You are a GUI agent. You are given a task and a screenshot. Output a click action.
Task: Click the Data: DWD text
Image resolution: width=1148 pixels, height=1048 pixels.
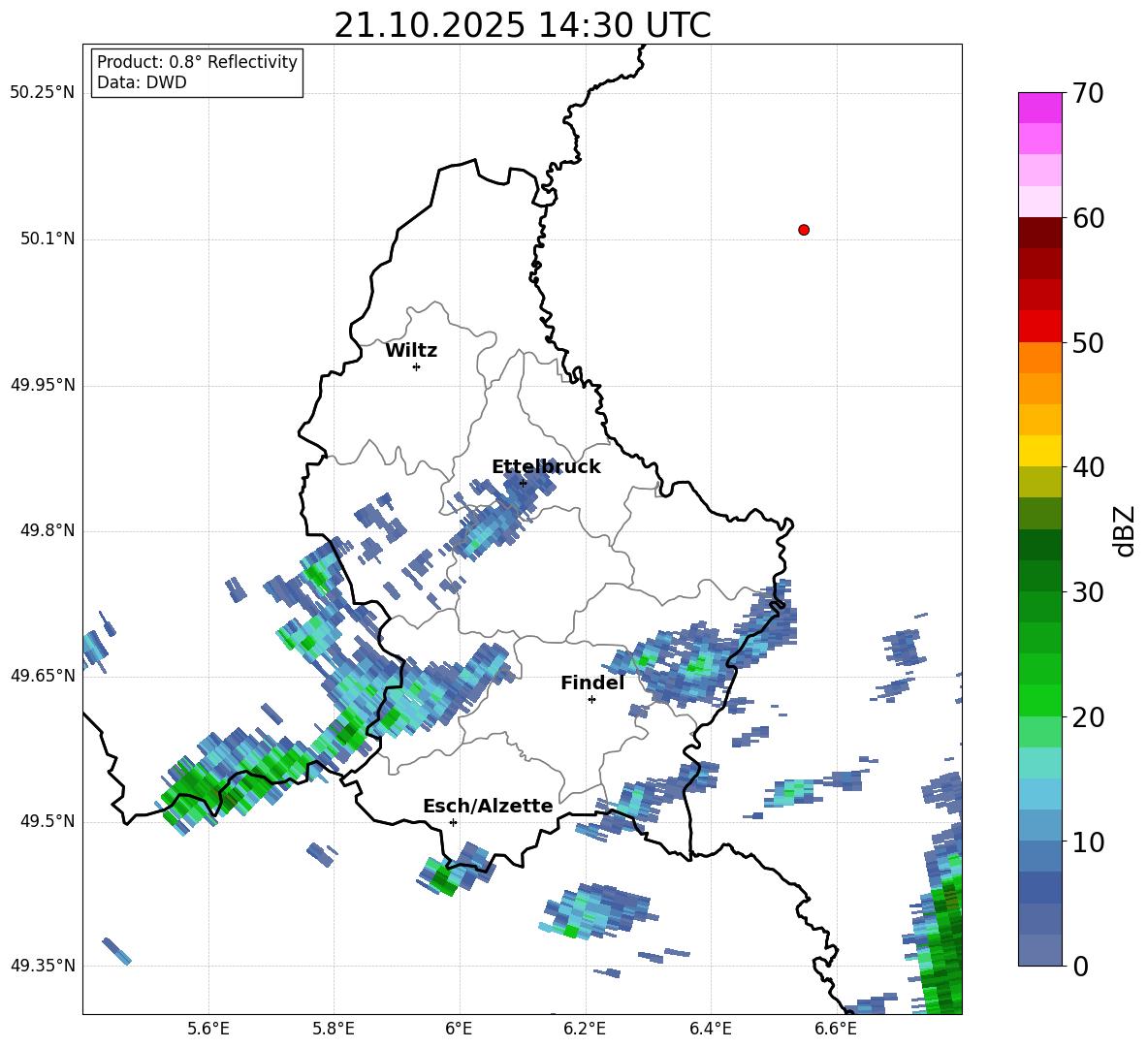[x=142, y=82]
